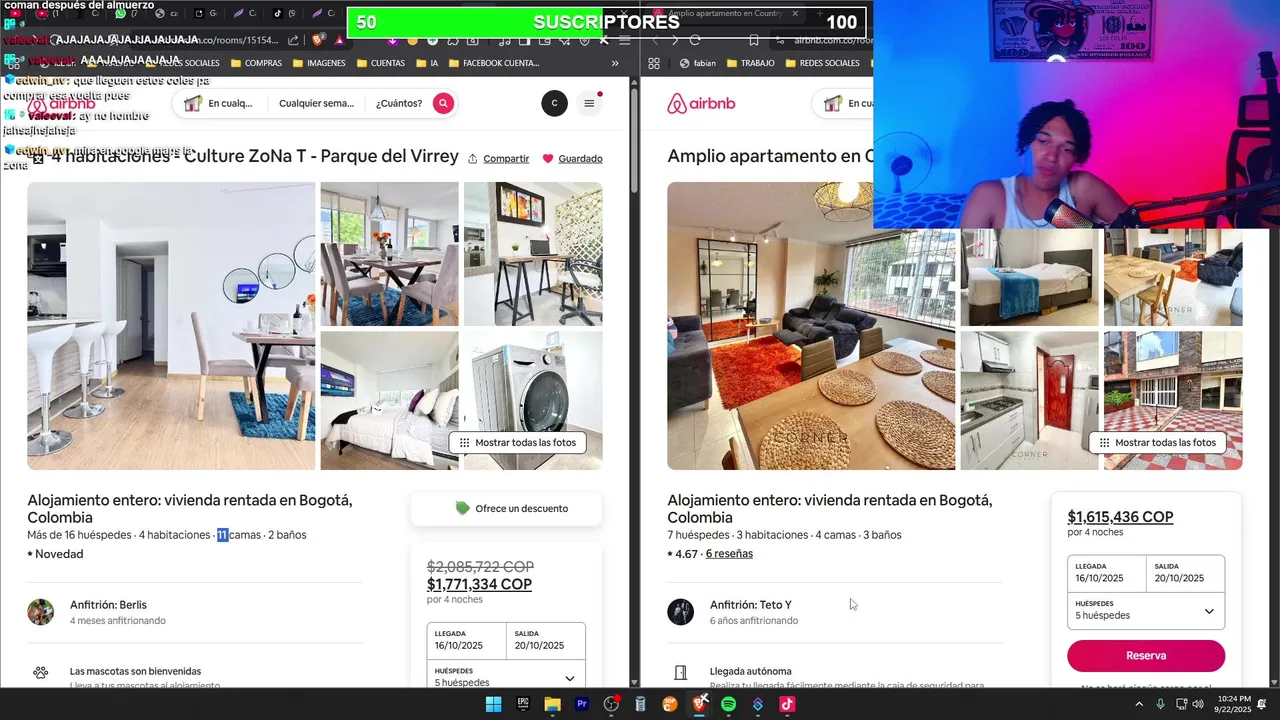
Task: Go forward in the right browser window
Action: (x=675, y=40)
